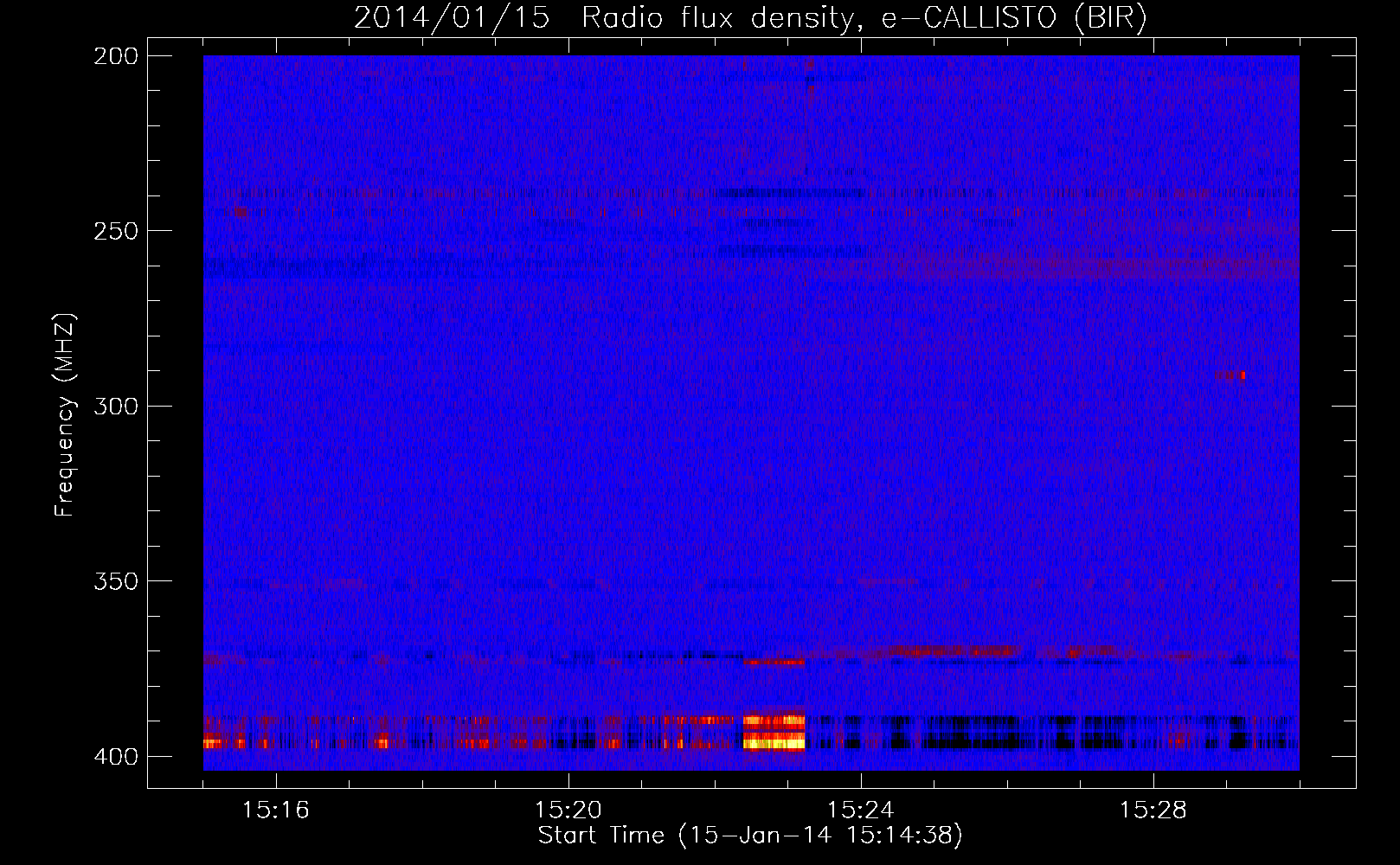Click the 300 frequency tick label
1400x865 pixels.
(116, 406)
